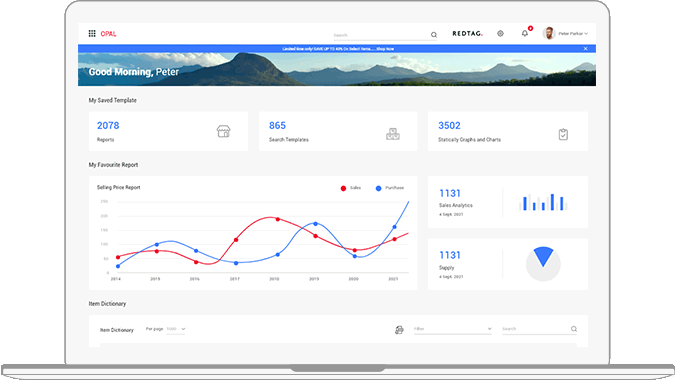675x380 pixels.
Task: Open the settings gear icon
Action: [x=500, y=34]
